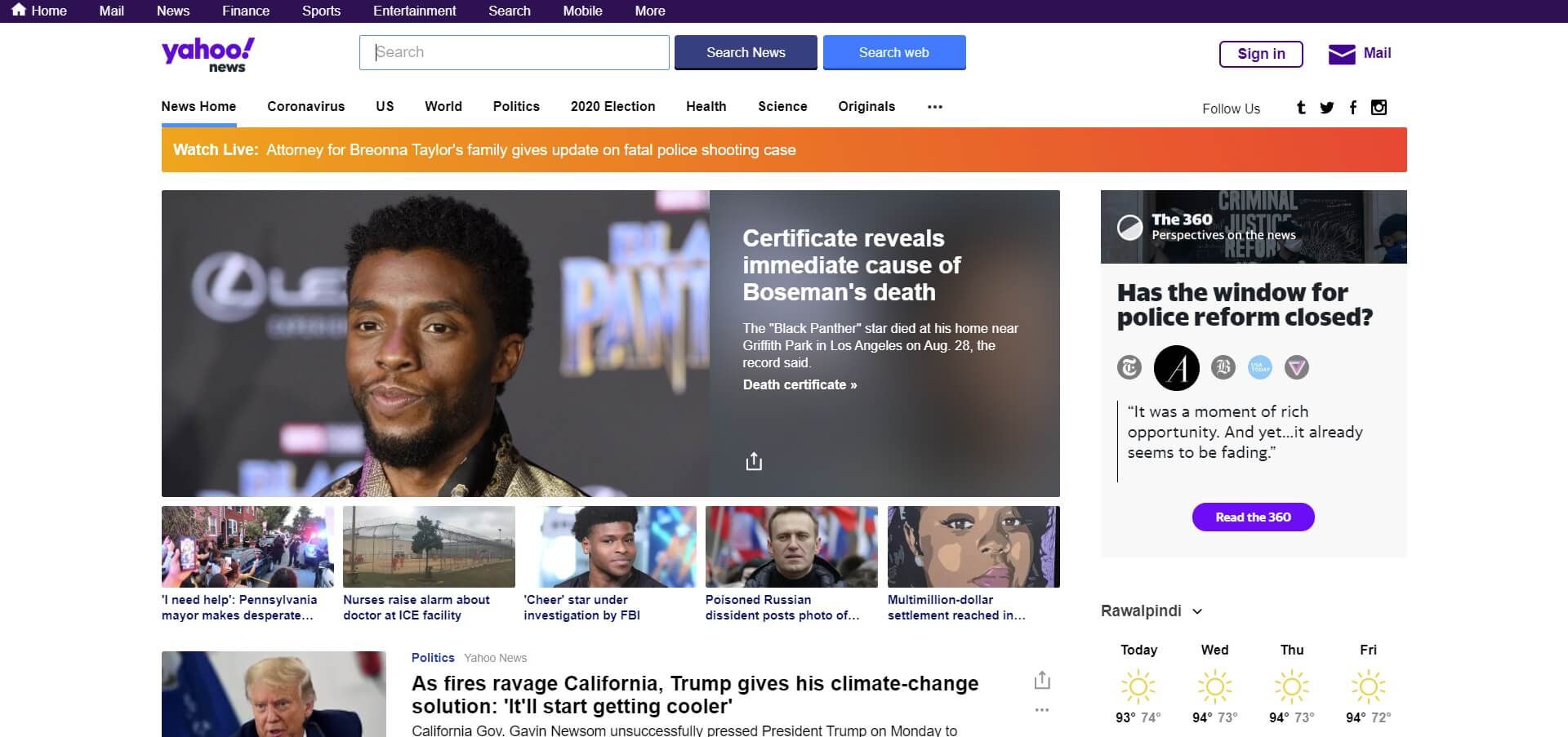Screen dimensions: 1568x737
Task: Share the Trump climate-change article
Action: [1042, 680]
